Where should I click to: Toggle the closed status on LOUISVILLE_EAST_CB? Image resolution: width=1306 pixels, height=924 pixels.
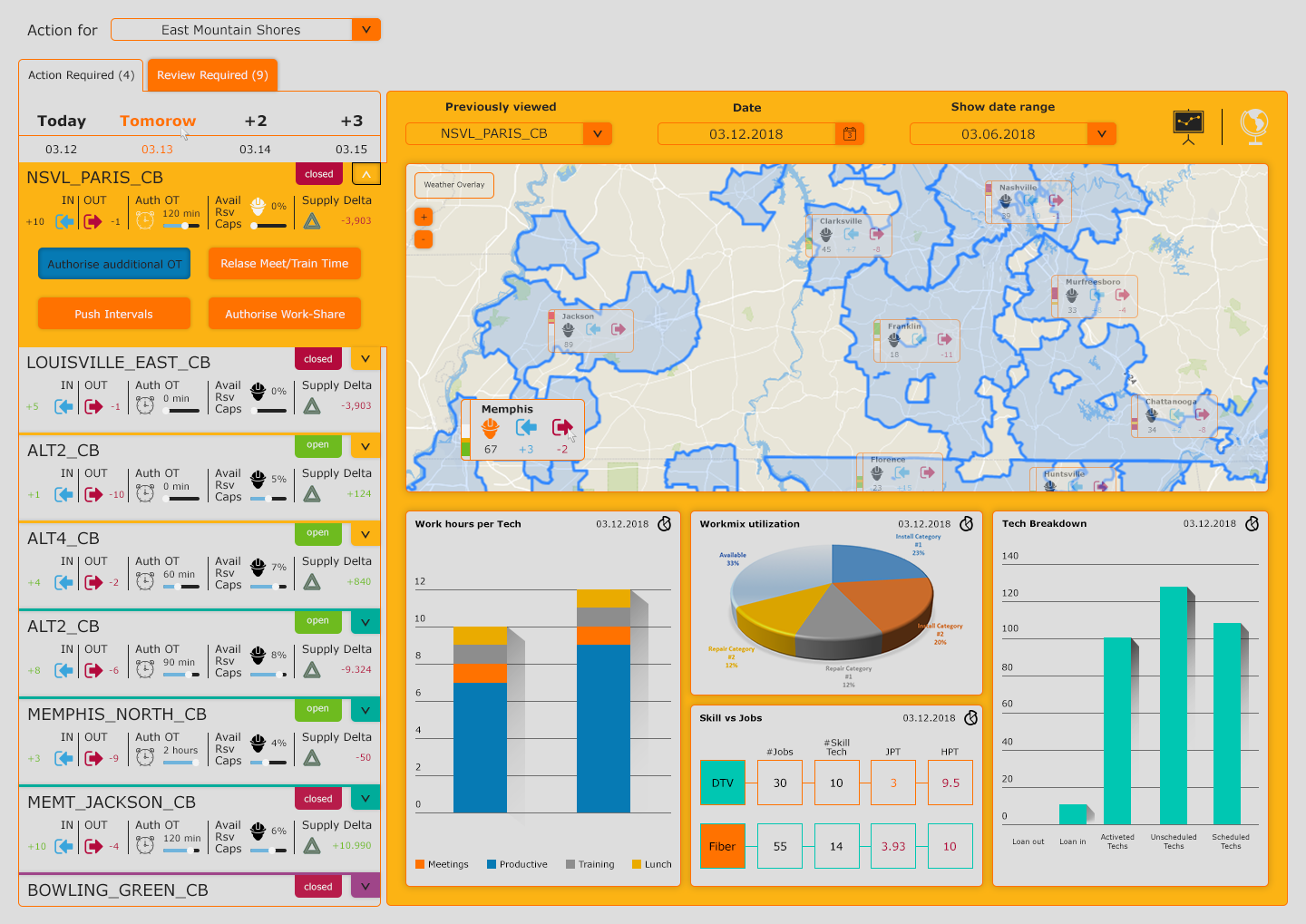[318, 359]
